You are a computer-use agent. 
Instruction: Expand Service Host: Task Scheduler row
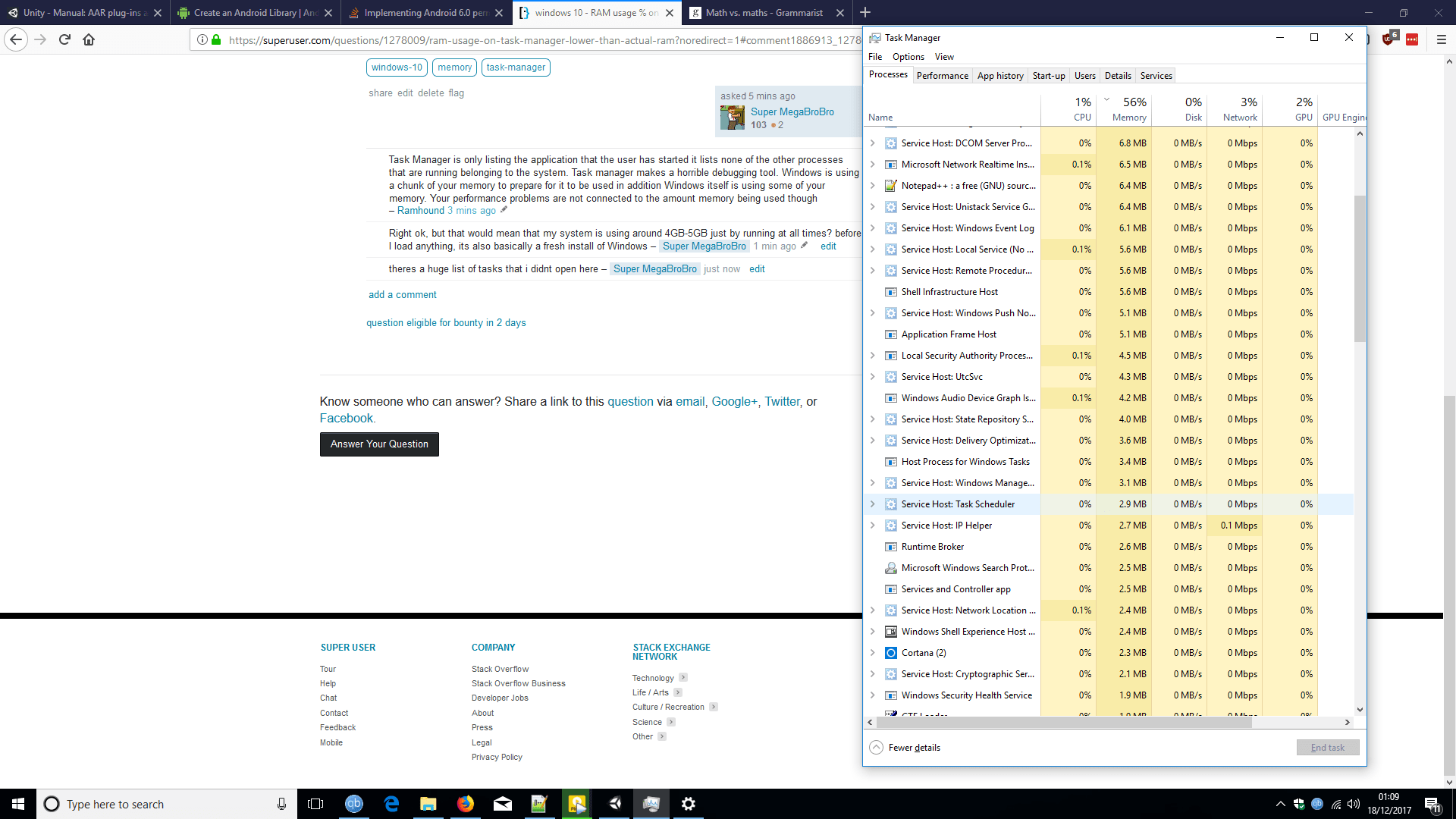(x=872, y=504)
